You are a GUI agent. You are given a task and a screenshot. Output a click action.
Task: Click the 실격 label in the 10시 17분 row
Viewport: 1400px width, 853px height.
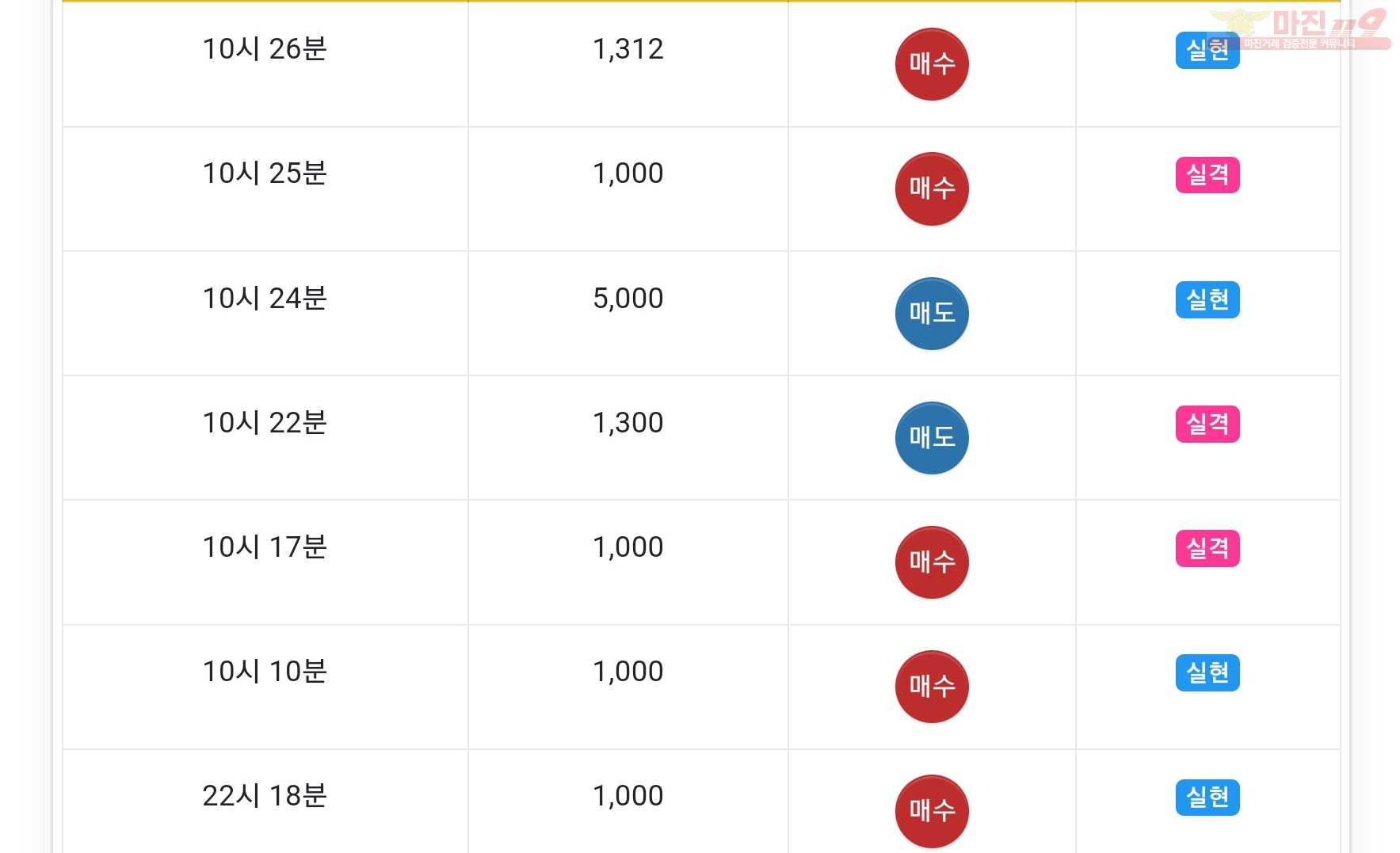pyautogui.click(x=1207, y=548)
